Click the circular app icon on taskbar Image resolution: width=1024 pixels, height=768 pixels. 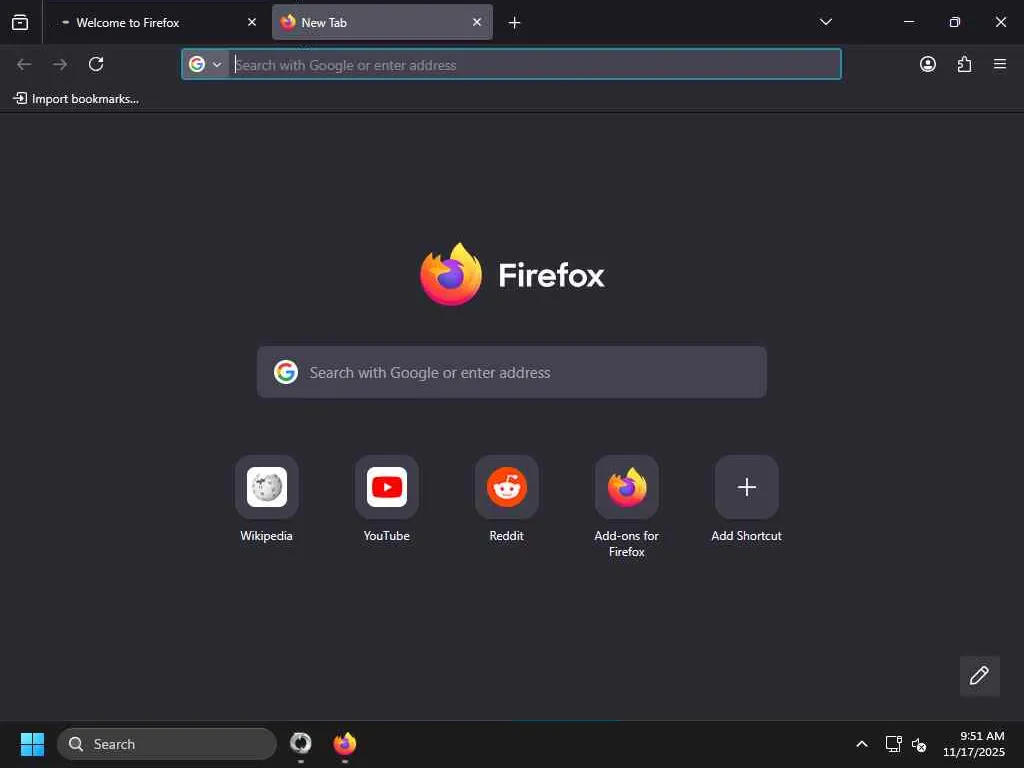(x=300, y=744)
